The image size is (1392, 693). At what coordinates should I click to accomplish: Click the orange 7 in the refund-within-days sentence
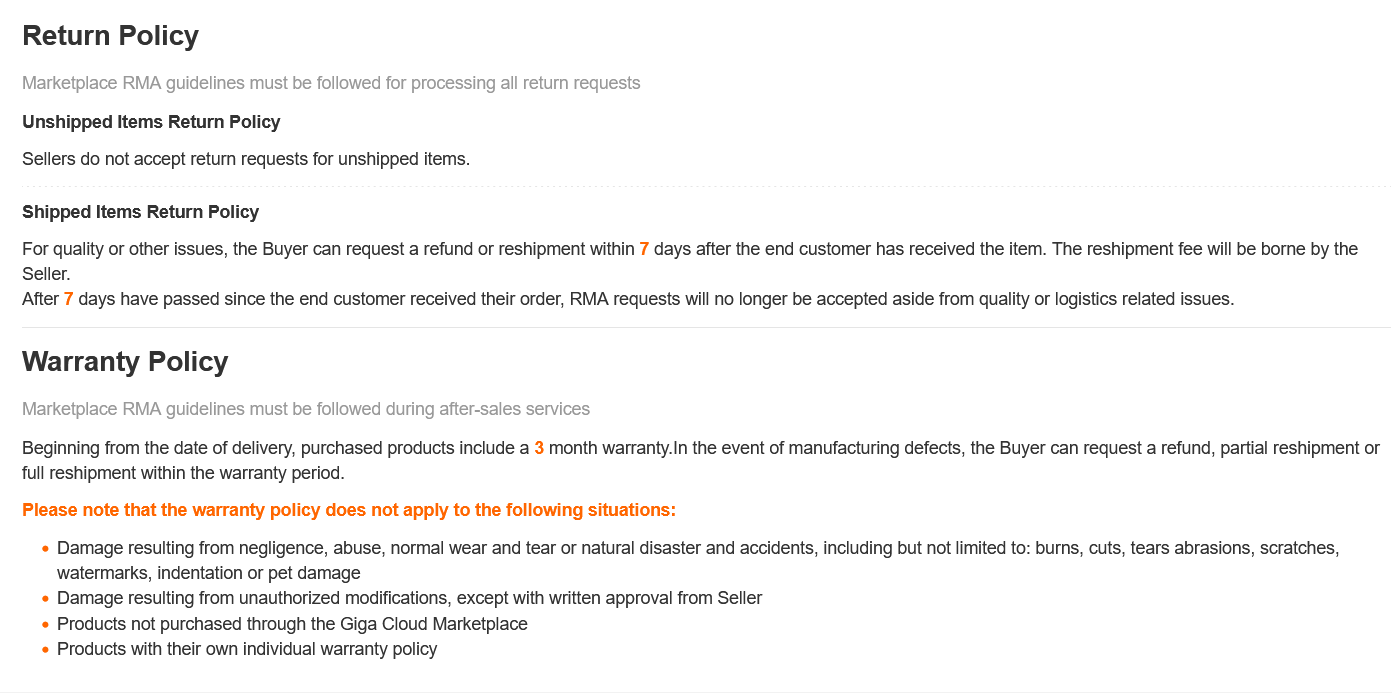(x=644, y=249)
